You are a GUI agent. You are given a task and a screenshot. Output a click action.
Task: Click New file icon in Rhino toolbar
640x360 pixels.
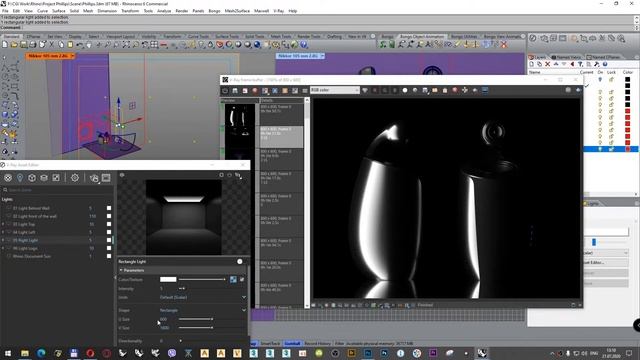point(5,44)
